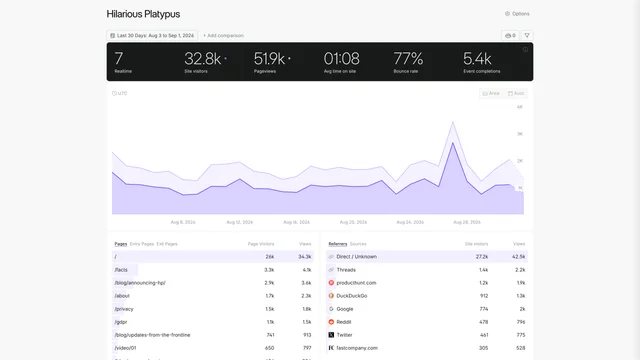Switch to the Referrers tab
Screen dimensions: 640x360
tap(338, 244)
